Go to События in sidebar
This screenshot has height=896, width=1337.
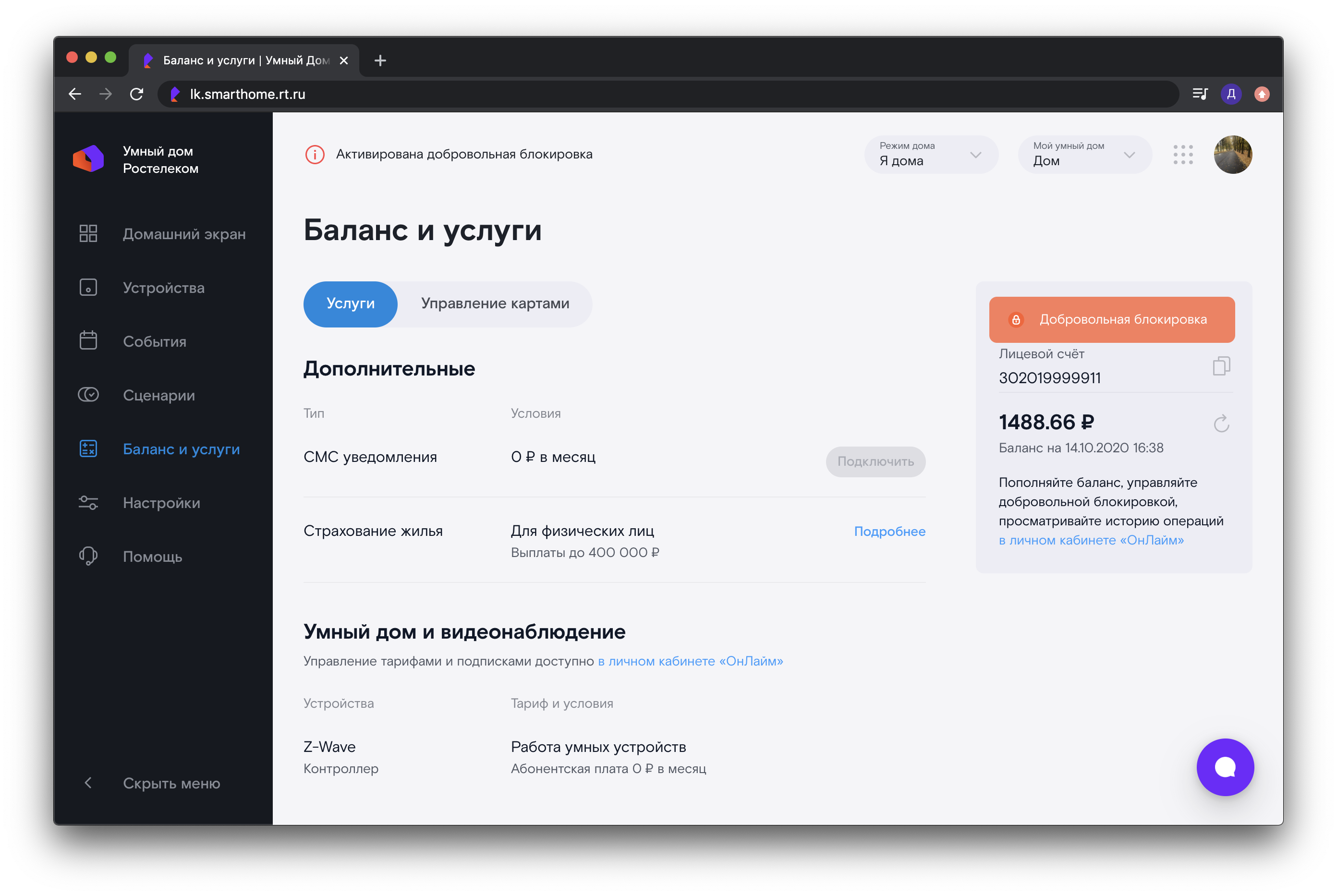point(154,341)
